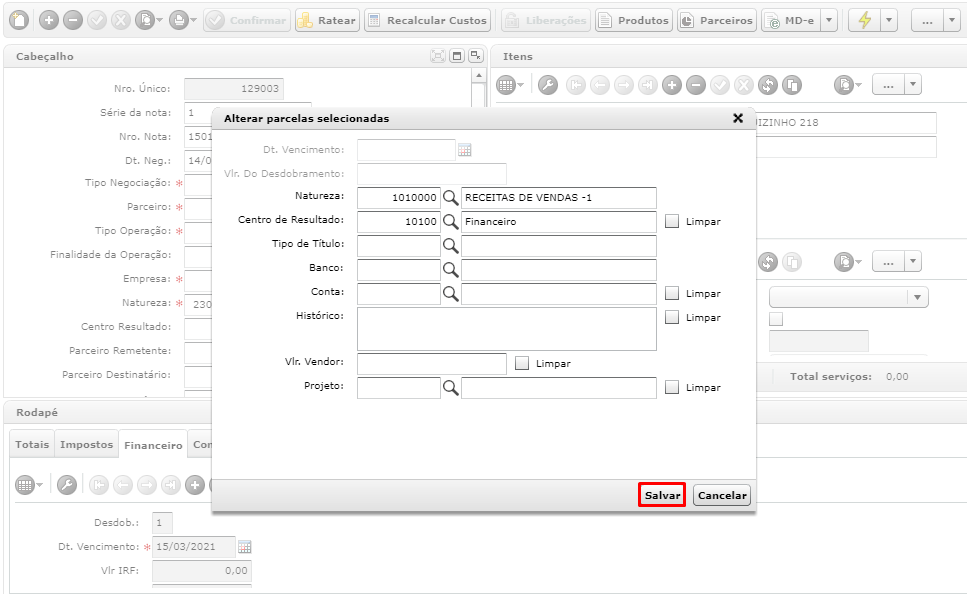
Task: Search Natureza with the magnifier icon
Action: pyautogui.click(x=451, y=197)
